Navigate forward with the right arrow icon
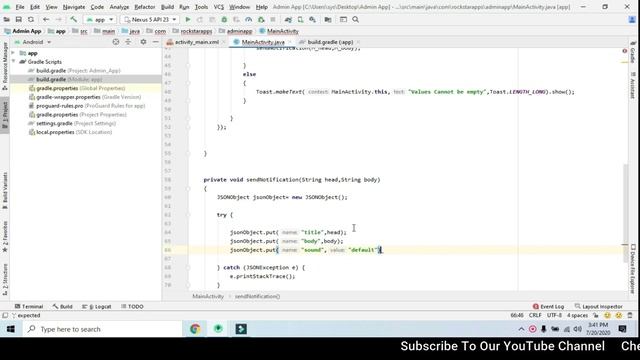This screenshot has width=640, height=360. coord(58,20)
